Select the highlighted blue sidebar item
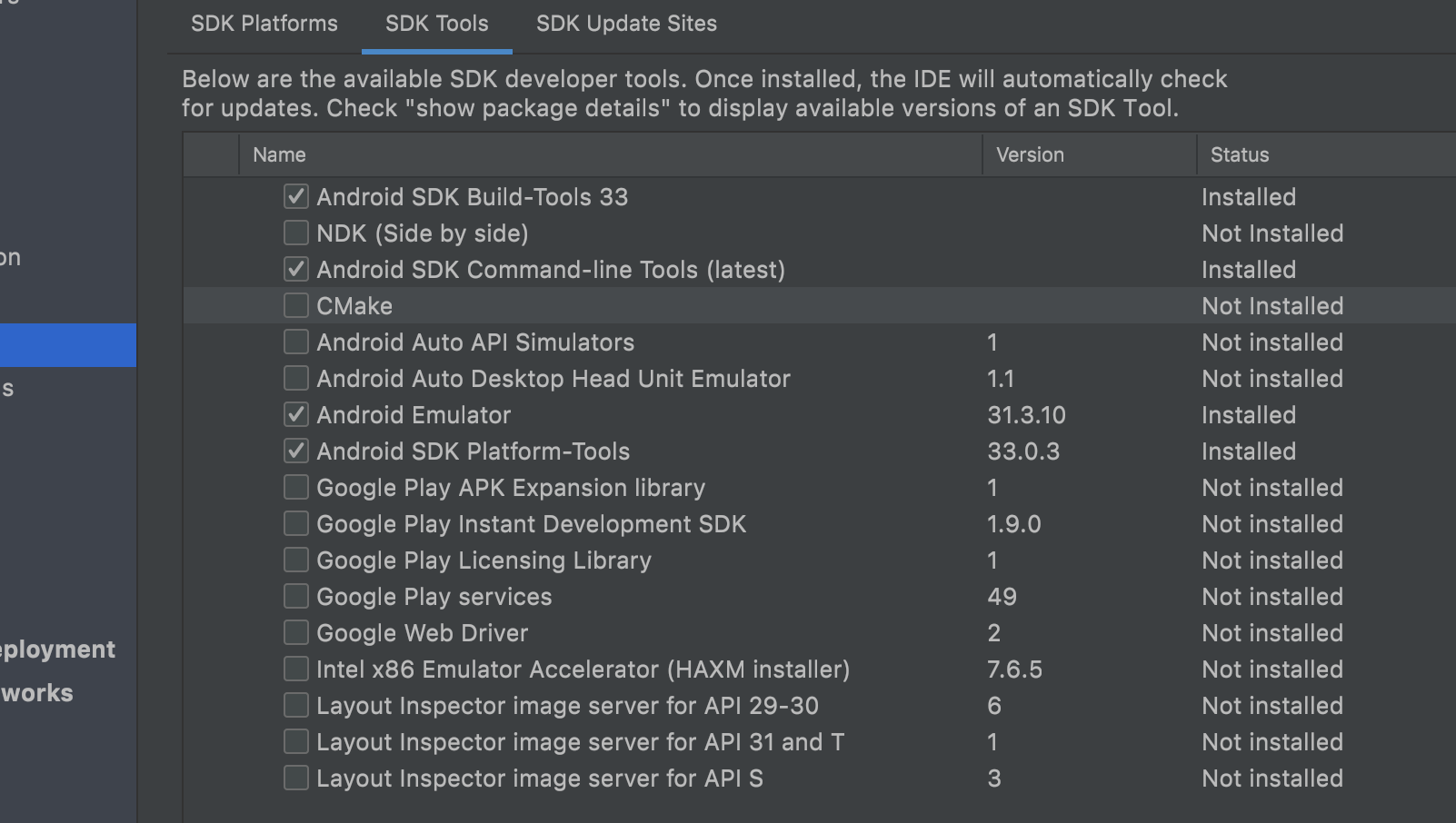1456x823 pixels. coord(68,345)
